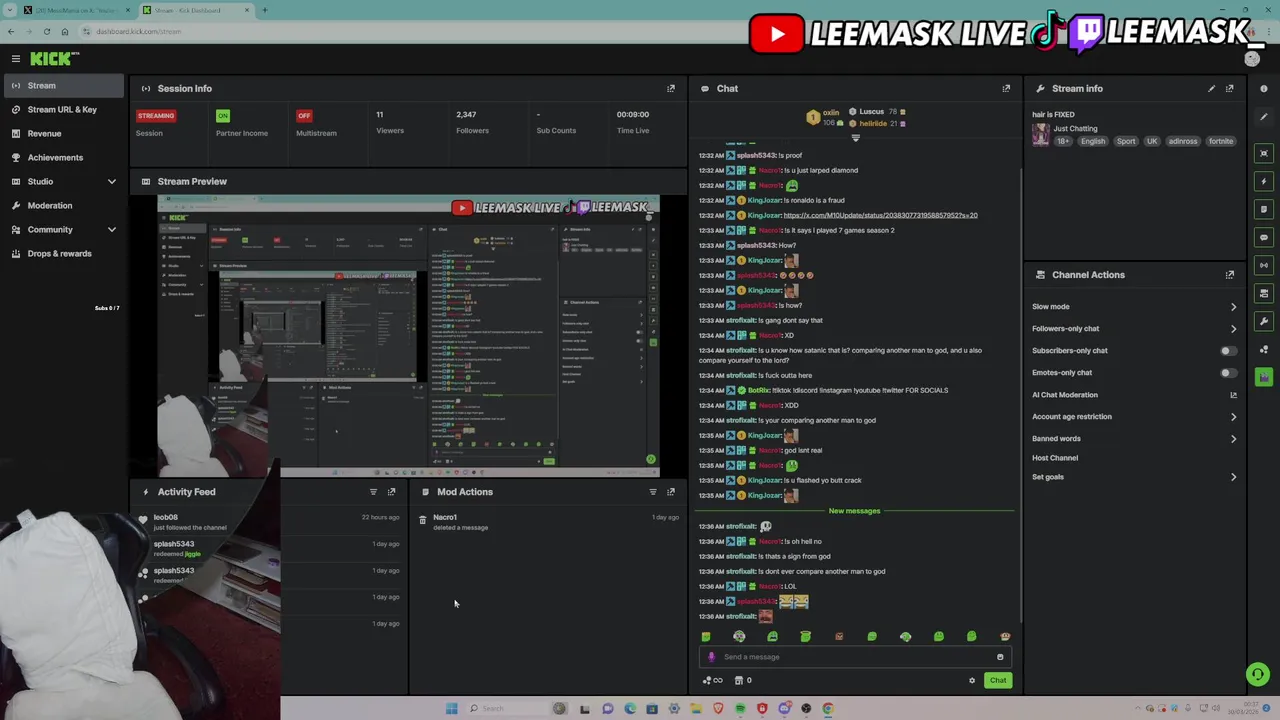Open Followers-only chat options arrow
The height and width of the screenshot is (720, 1280).
tap(1233, 329)
